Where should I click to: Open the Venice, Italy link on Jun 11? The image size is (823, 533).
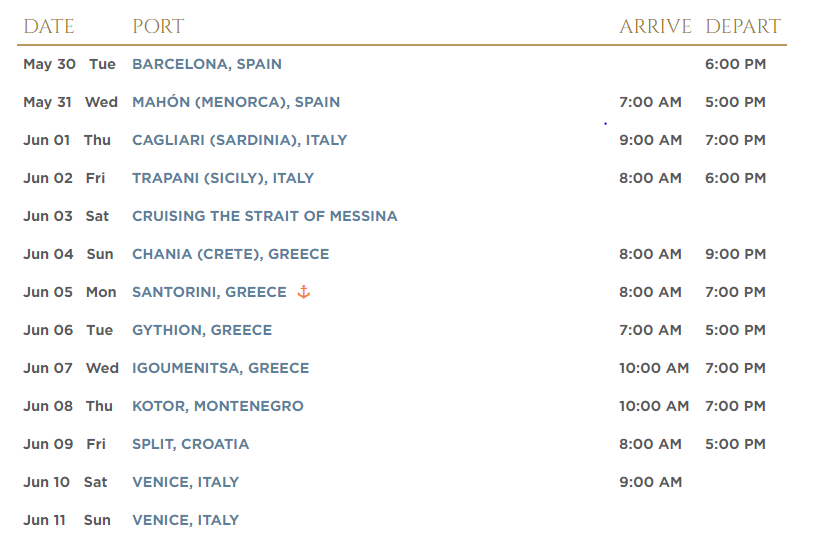tap(185, 520)
